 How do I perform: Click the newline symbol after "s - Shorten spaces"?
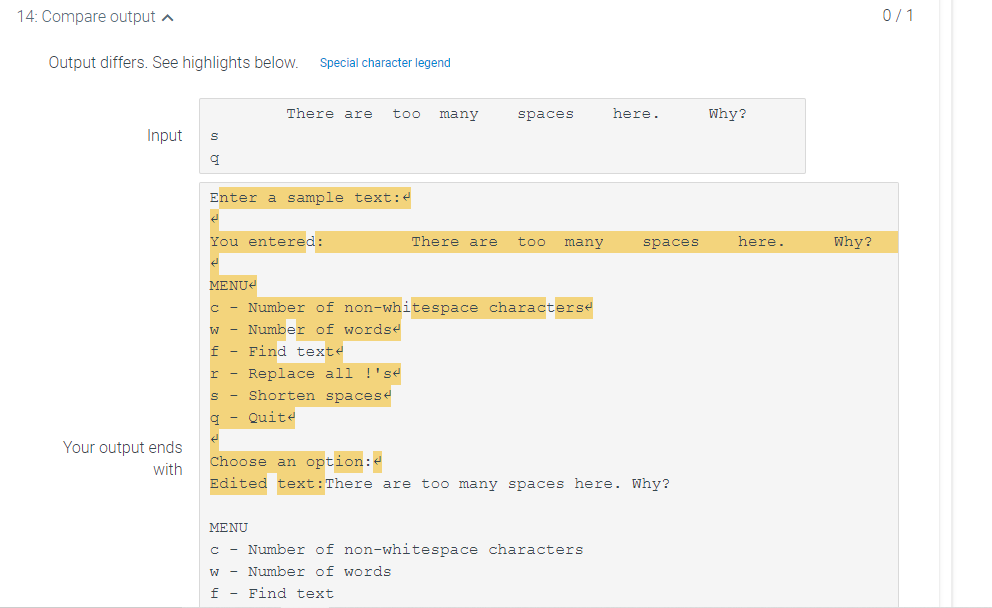click(x=385, y=395)
